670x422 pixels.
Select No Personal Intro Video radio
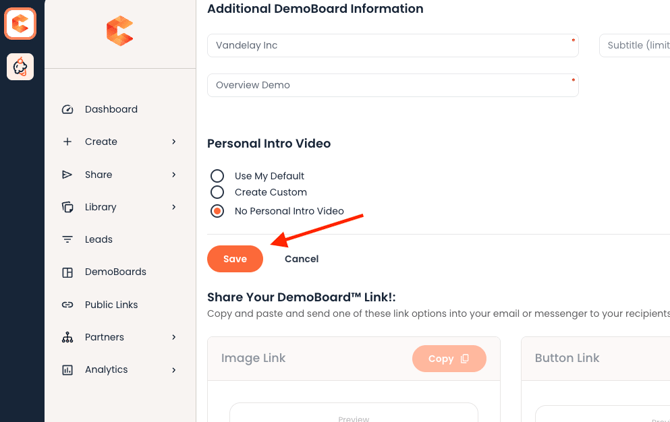[x=217, y=211]
